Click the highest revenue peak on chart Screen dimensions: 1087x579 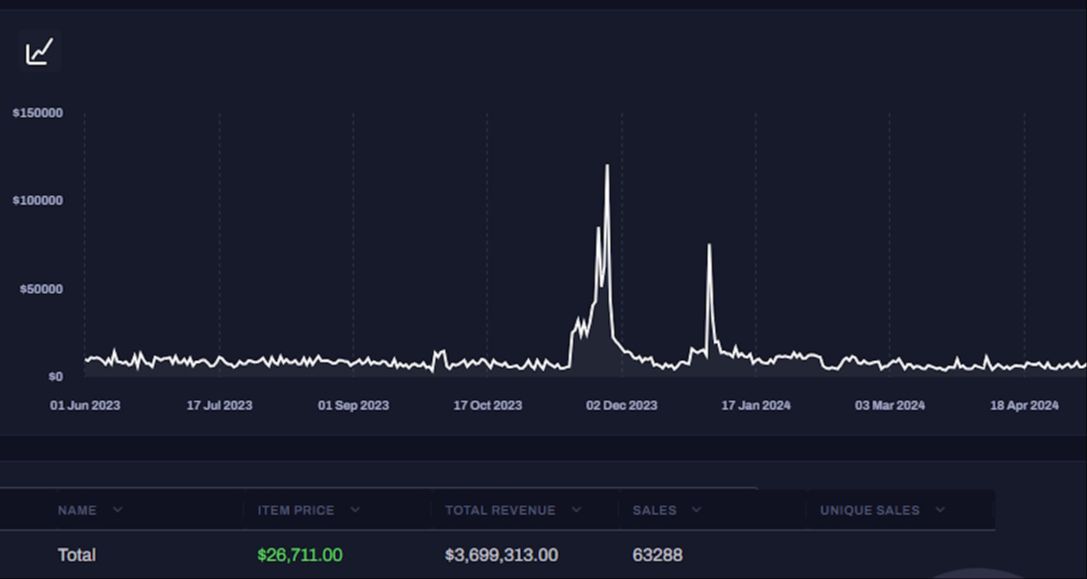[607, 166]
